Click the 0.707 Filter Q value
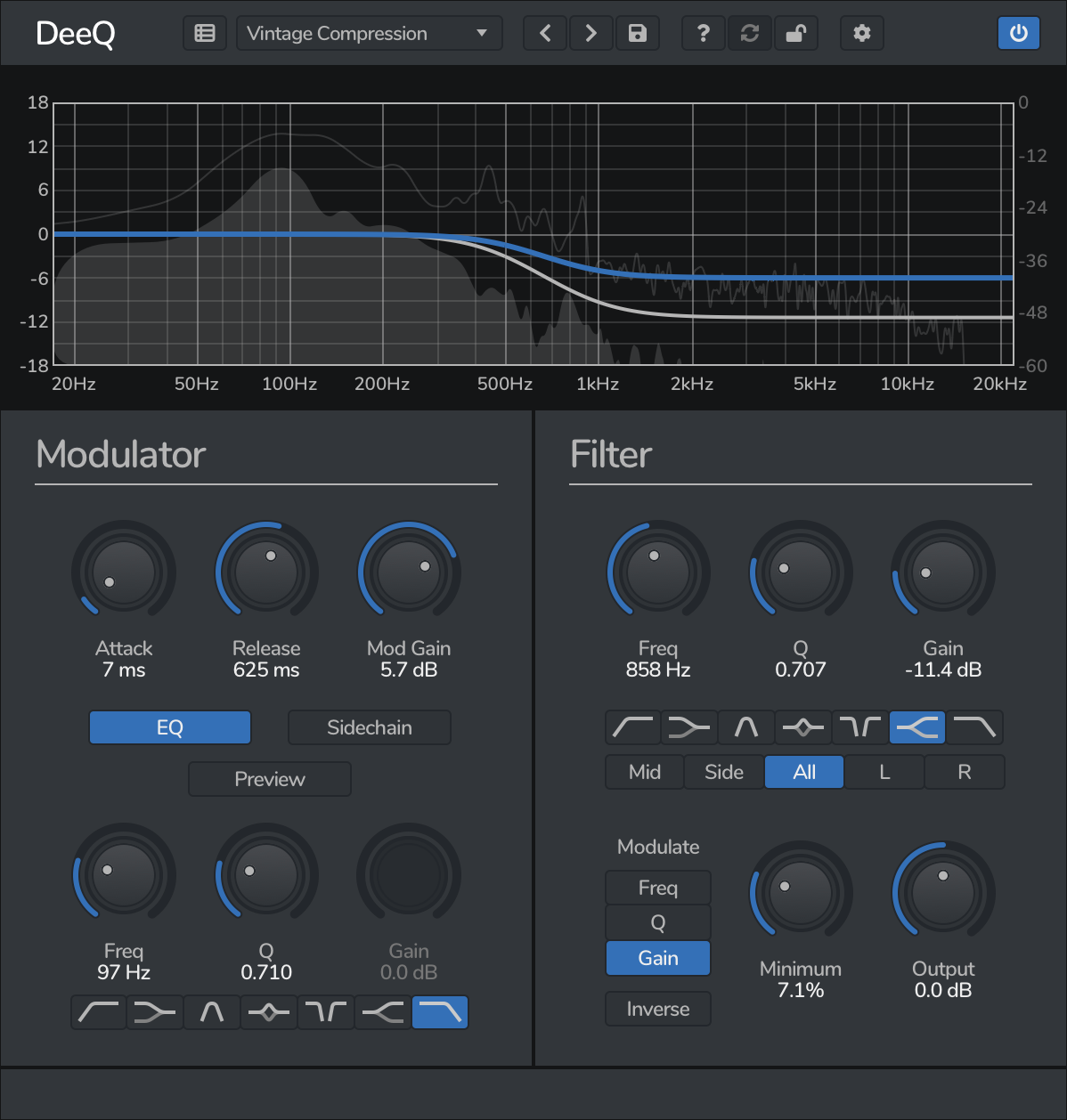 click(x=801, y=670)
